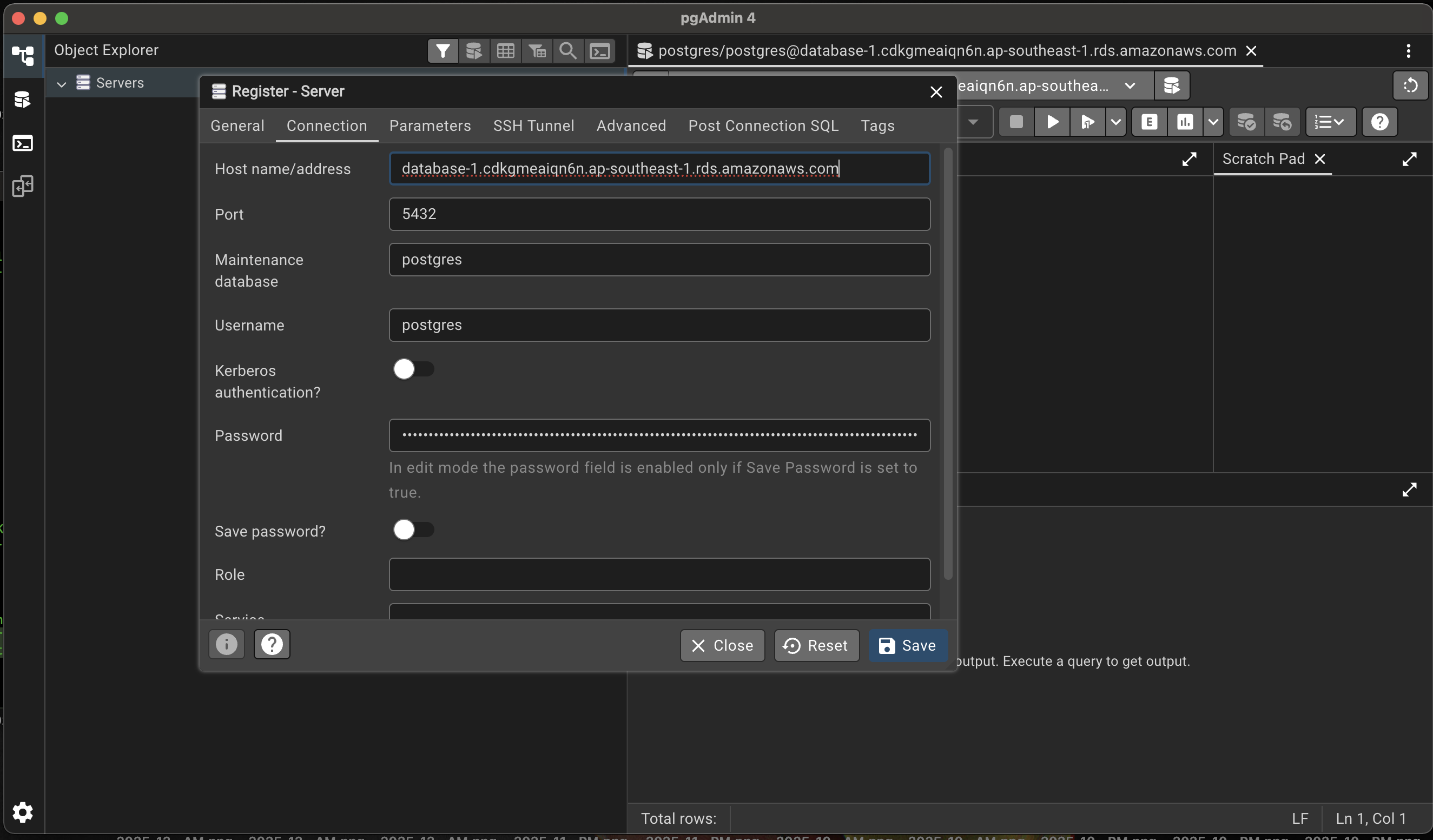Click the Reset button in the dialog

coord(816,645)
